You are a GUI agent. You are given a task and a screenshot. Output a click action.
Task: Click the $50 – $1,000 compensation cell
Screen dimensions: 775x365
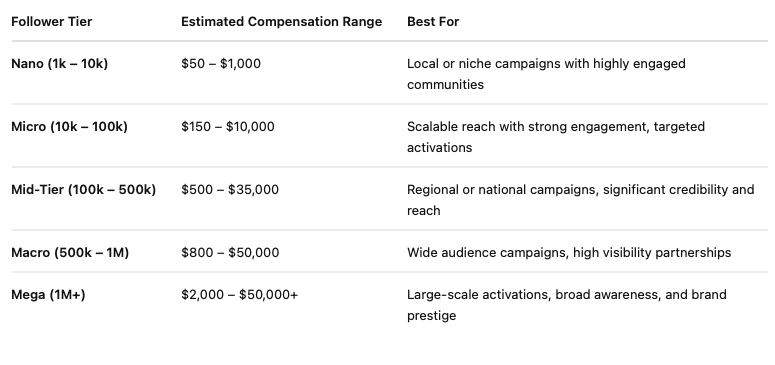221,64
